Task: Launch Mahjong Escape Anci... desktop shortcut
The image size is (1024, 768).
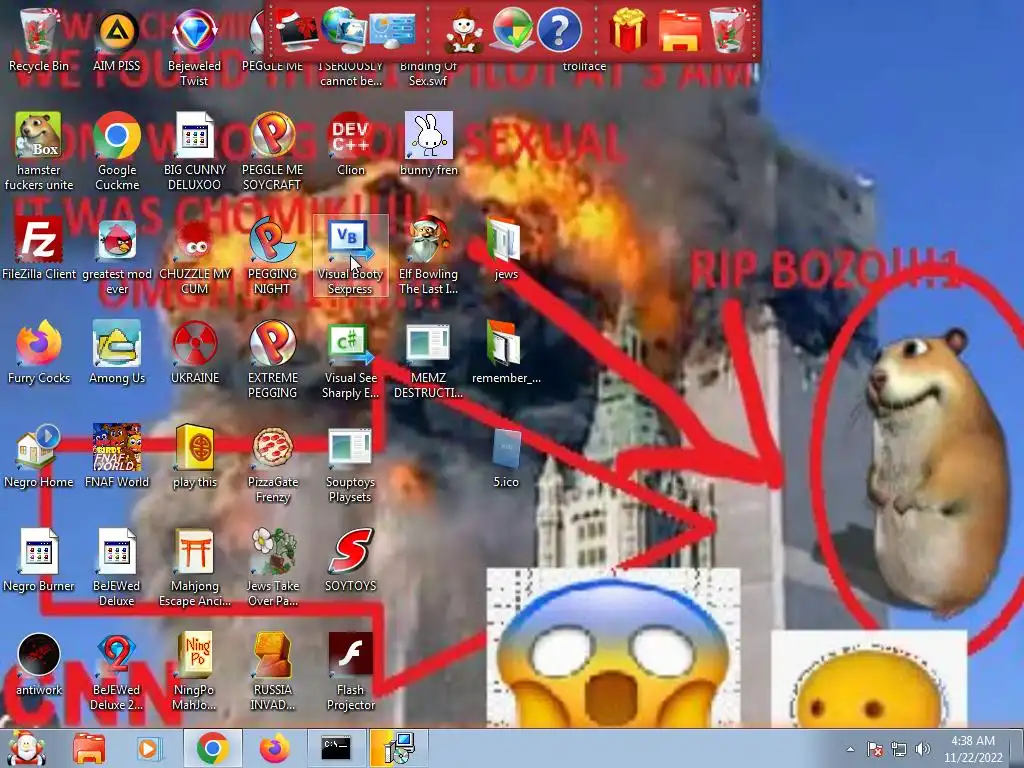Action: pos(195,568)
